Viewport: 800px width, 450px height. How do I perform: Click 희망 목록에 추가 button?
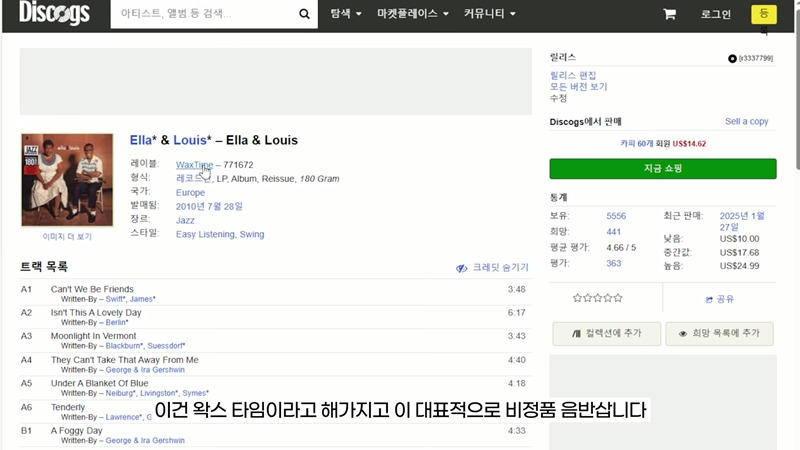pos(719,334)
